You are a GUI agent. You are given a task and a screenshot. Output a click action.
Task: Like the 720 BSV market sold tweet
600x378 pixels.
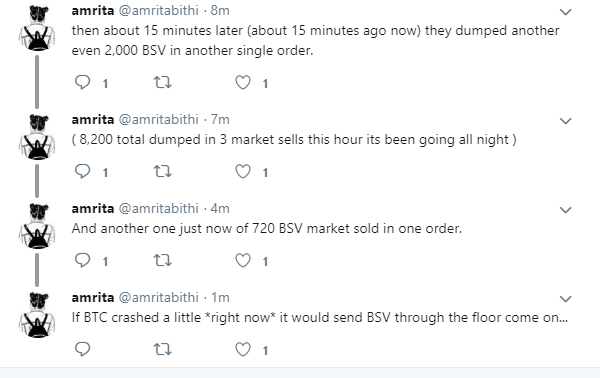coord(243,260)
